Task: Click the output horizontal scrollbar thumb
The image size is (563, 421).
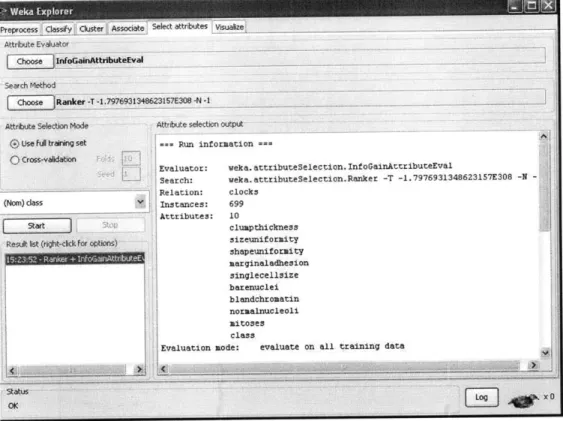Action: [344, 367]
